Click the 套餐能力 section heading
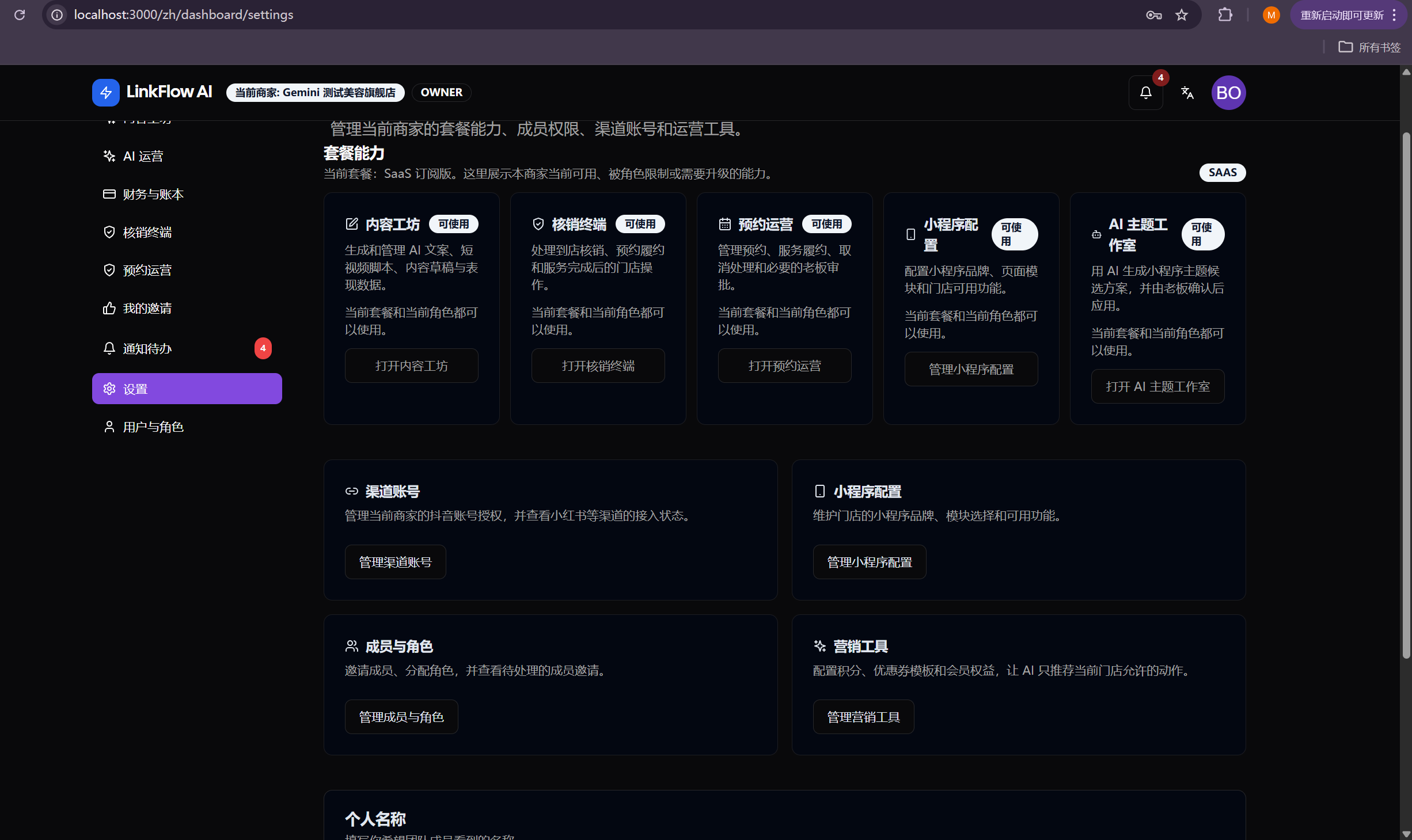This screenshot has height=840, width=1412. pyautogui.click(x=354, y=153)
